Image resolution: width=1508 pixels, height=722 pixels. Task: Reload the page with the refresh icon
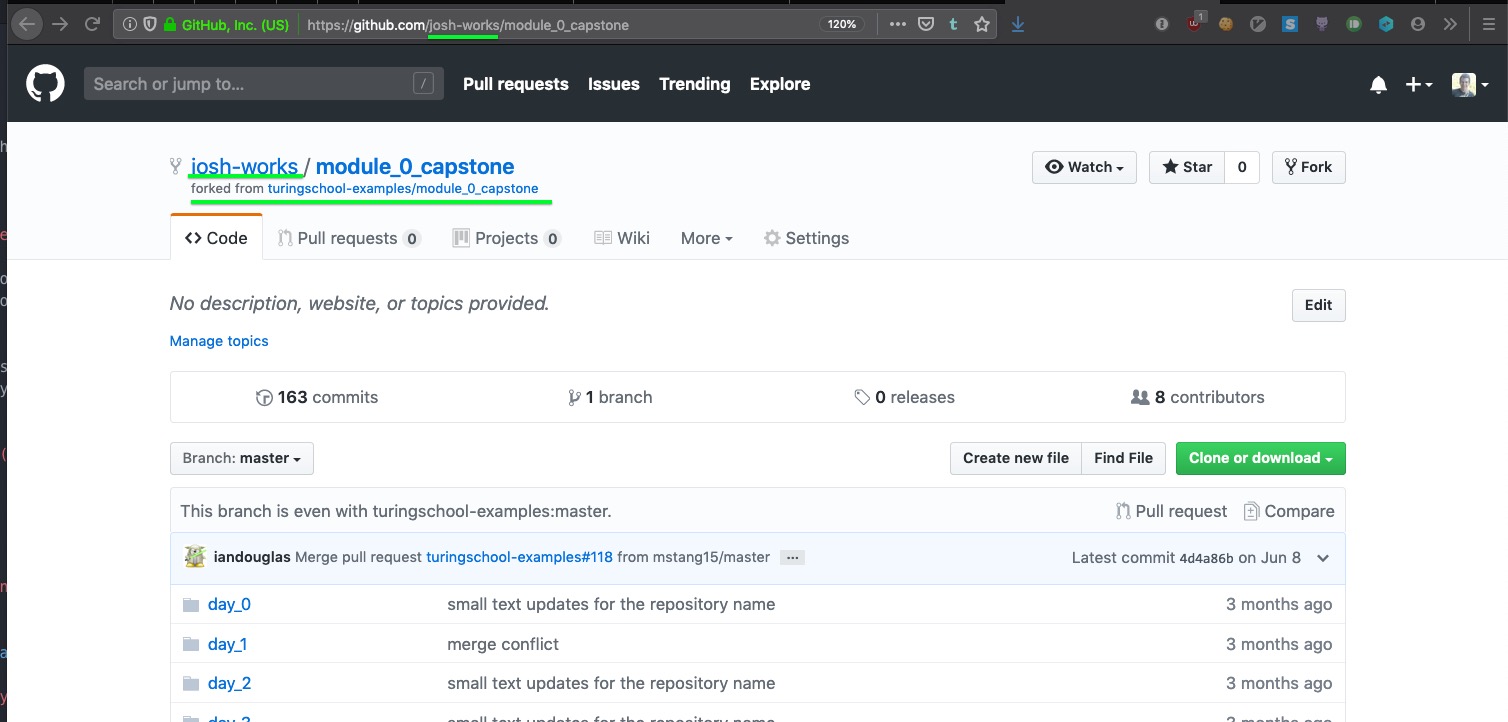[x=93, y=24]
